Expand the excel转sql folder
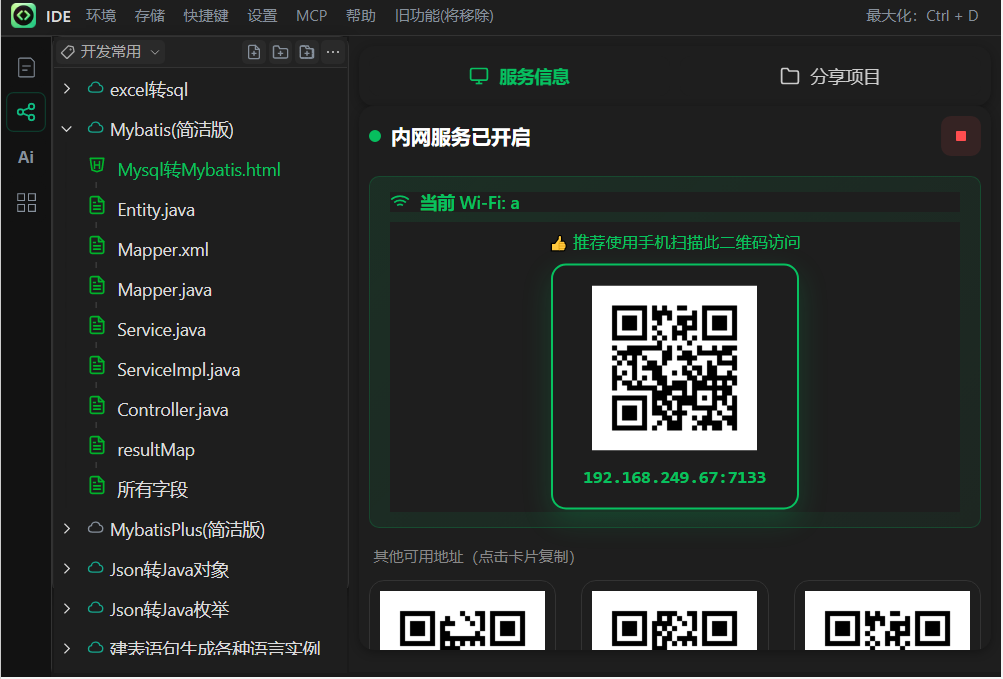This screenshot has height=679, width=1003. [x=67, y=89]
